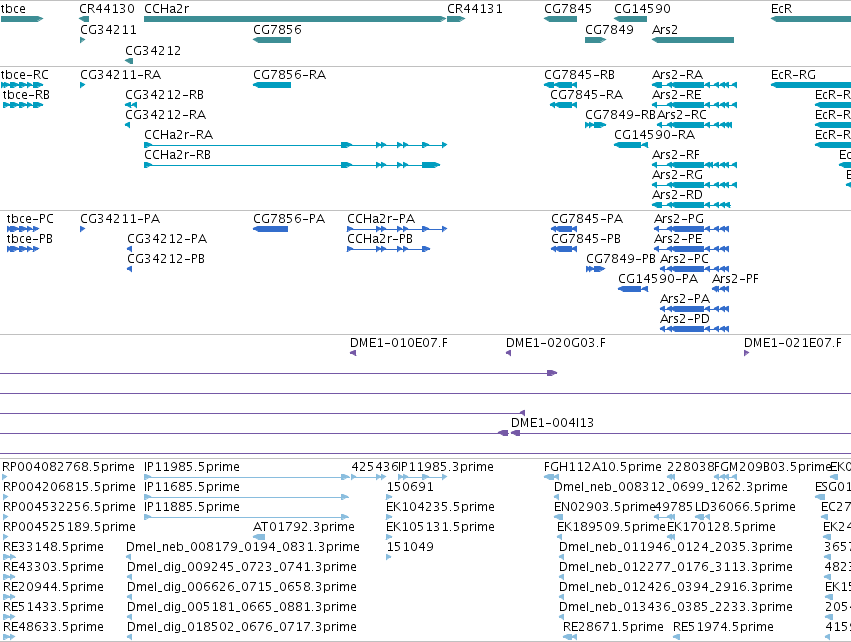This screenshot has width=851, height=642.
Task: Click clone DME1-004I13 label
Action: (552, 423)
